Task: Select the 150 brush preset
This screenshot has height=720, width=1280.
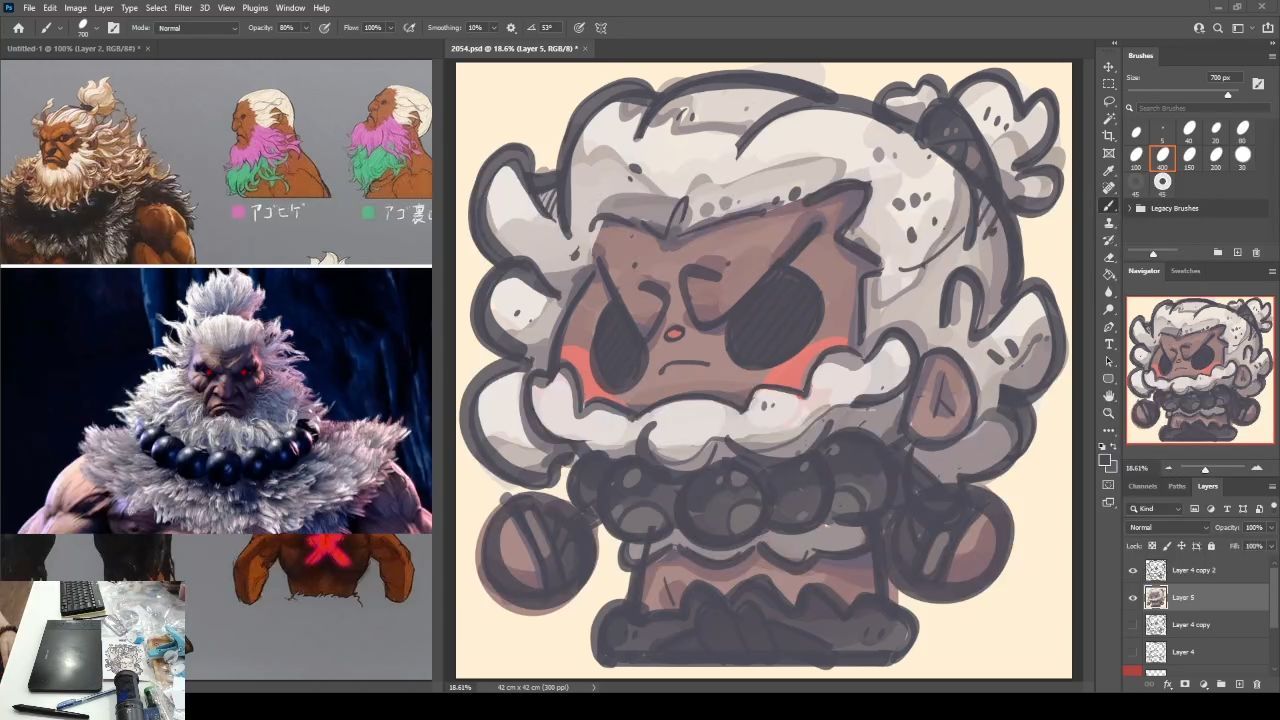Action: point(1189,156)
